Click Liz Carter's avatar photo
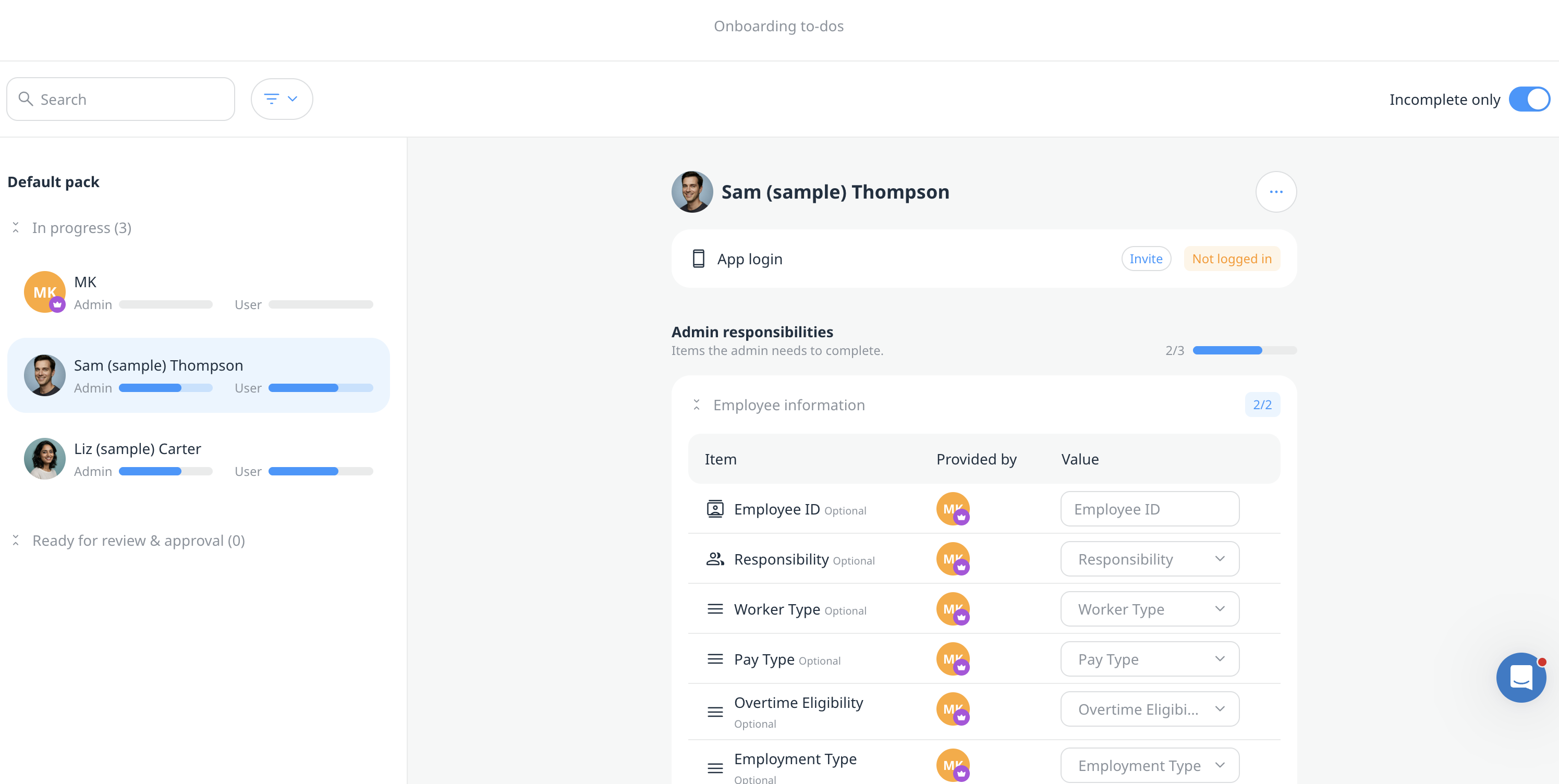This screenshot has width=1559, height=784. pyautogui.click(x=45, y=459)
